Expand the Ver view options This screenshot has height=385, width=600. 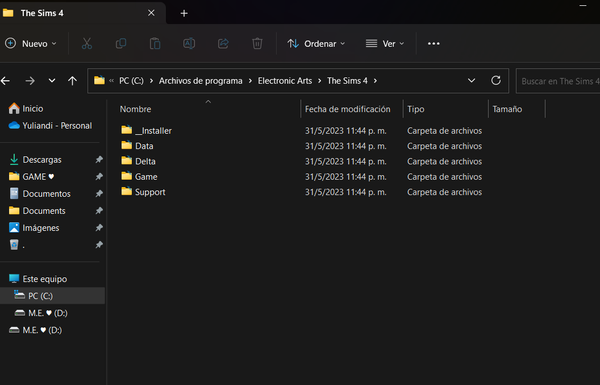385,44
